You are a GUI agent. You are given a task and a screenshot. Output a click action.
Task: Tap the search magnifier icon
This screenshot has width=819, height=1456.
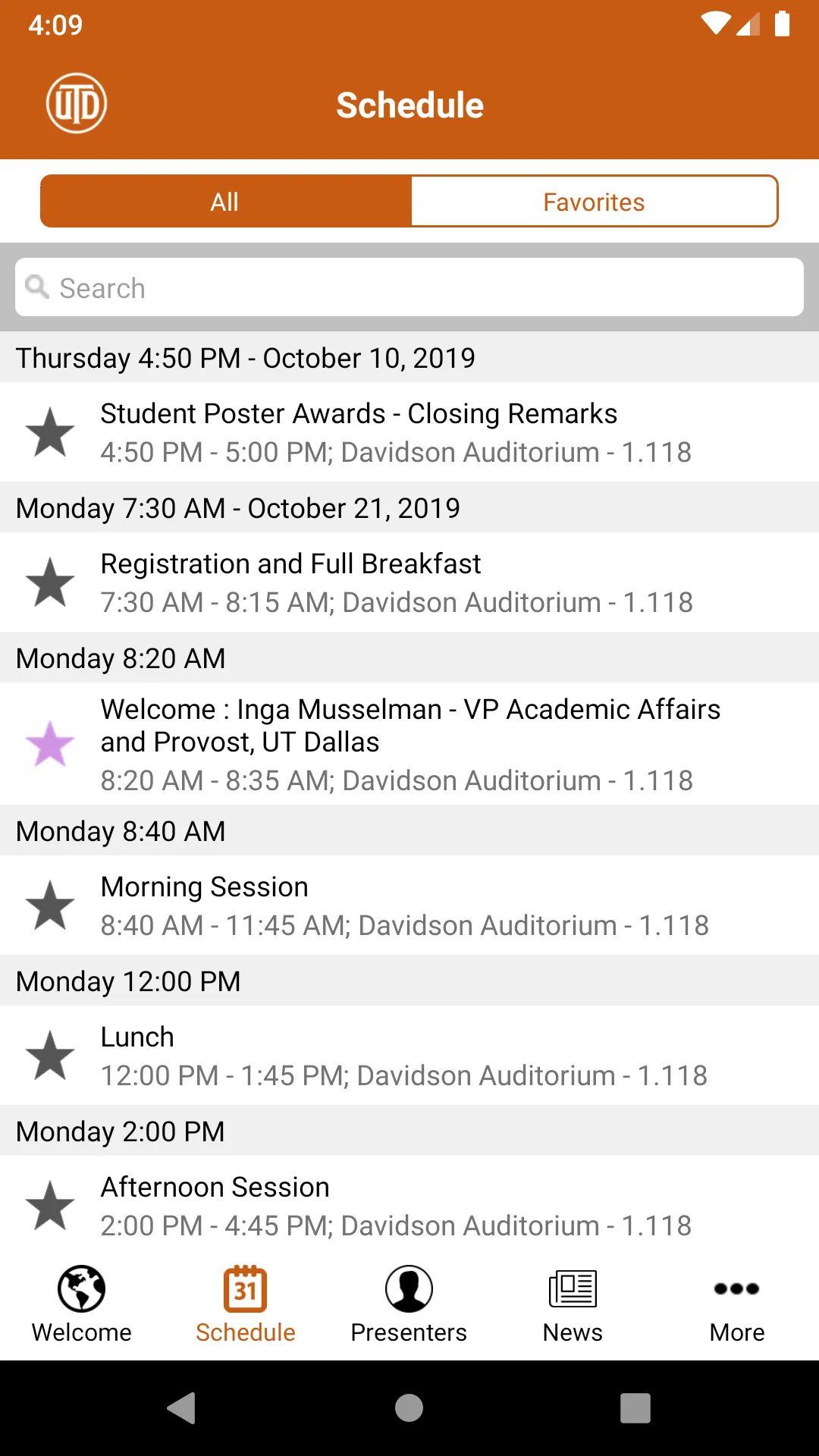[37, 287]
